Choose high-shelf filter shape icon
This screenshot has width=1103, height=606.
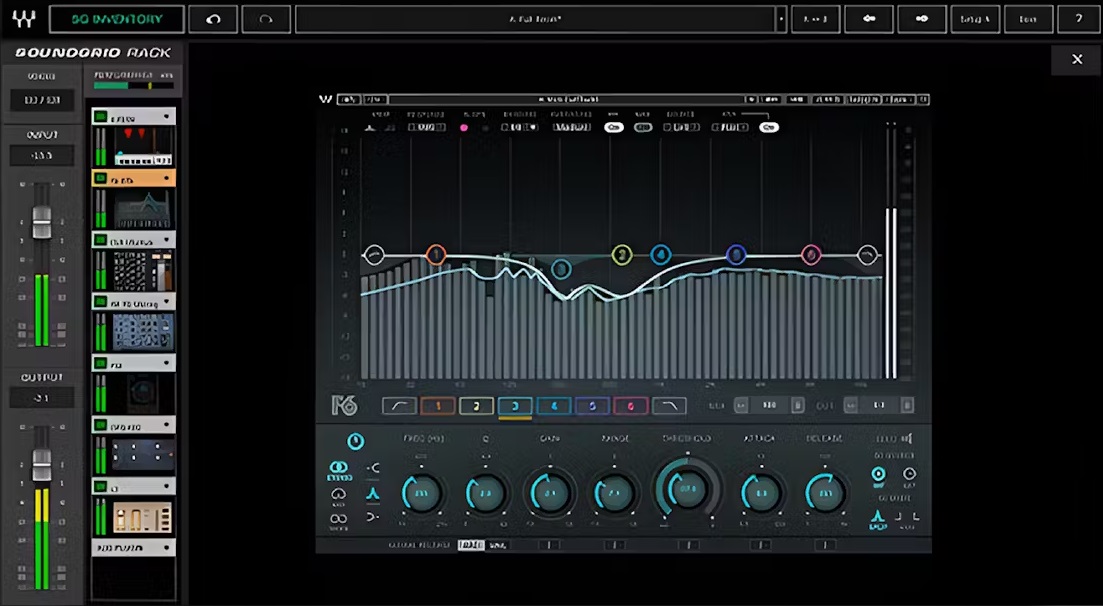[373, 517]
